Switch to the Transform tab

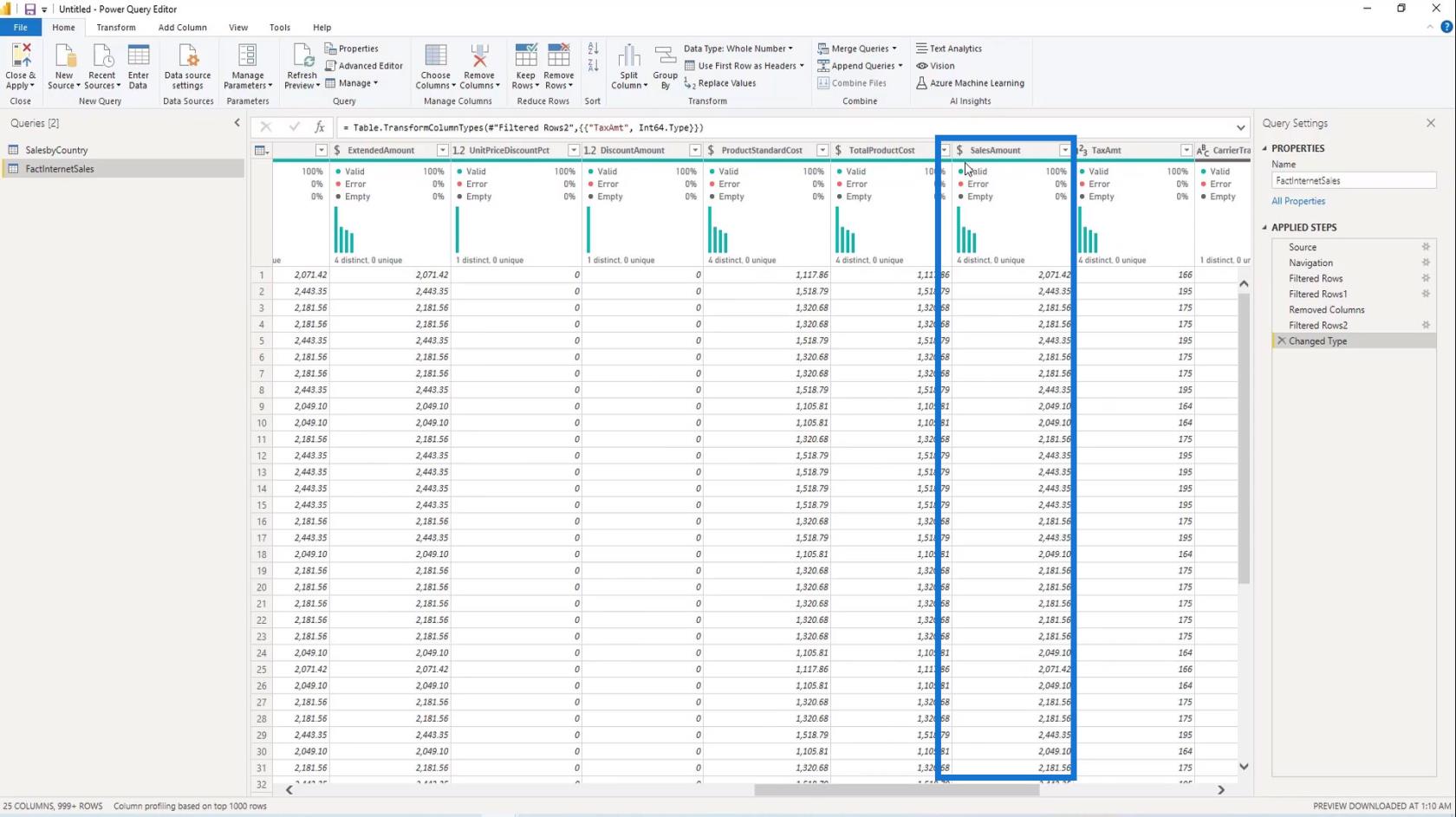pyautogui.click(x=116, y=28)
